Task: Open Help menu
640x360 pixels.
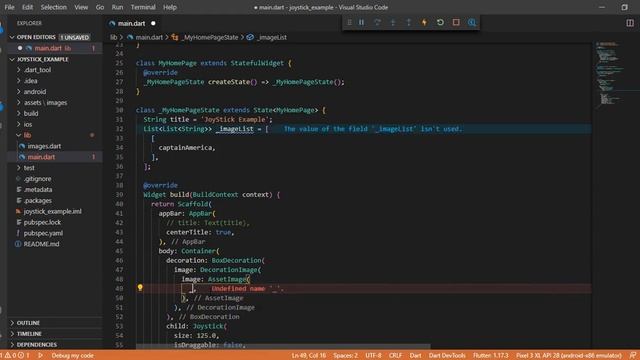Action: point(170,7)
